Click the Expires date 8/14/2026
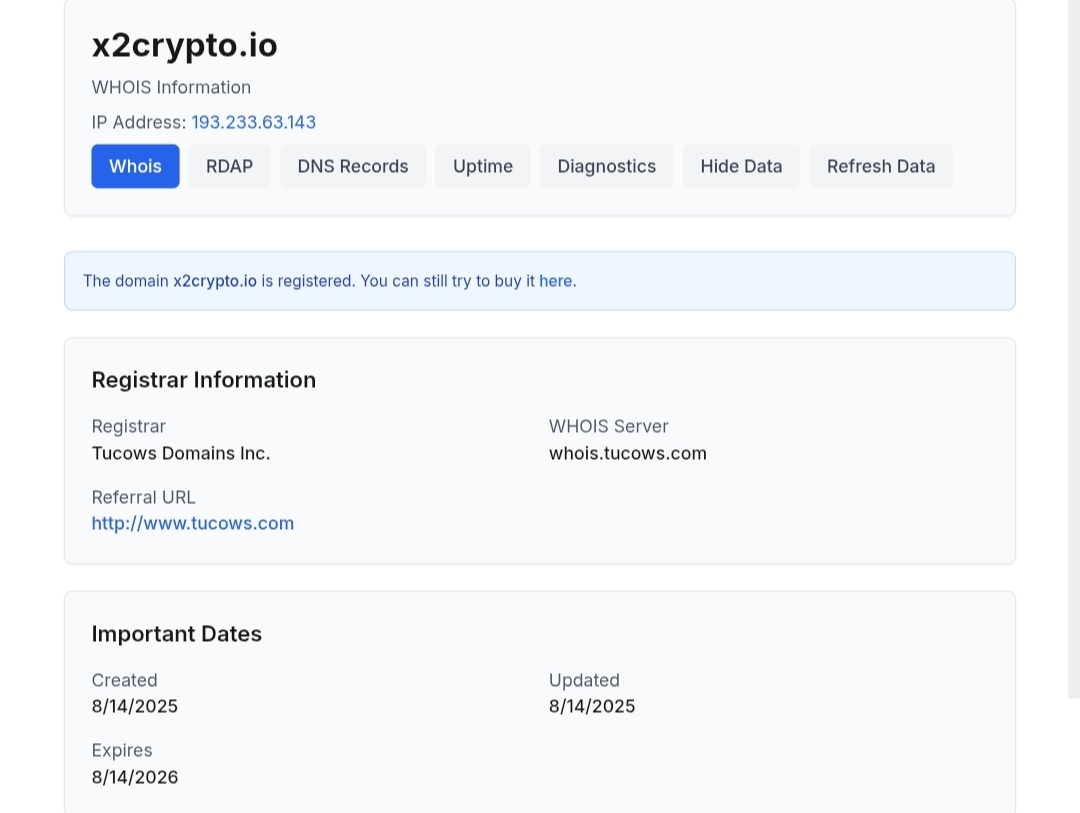 point(134,777)
